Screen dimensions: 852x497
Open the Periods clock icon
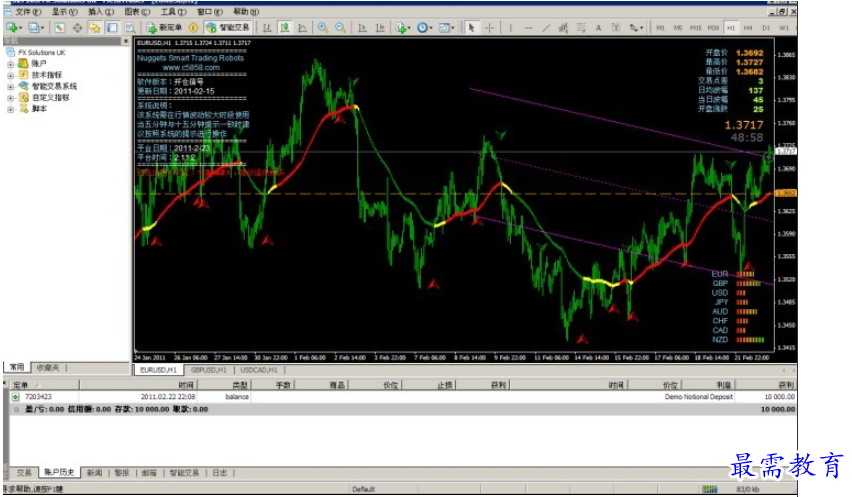pyautogui.click(x=424, y=27)
